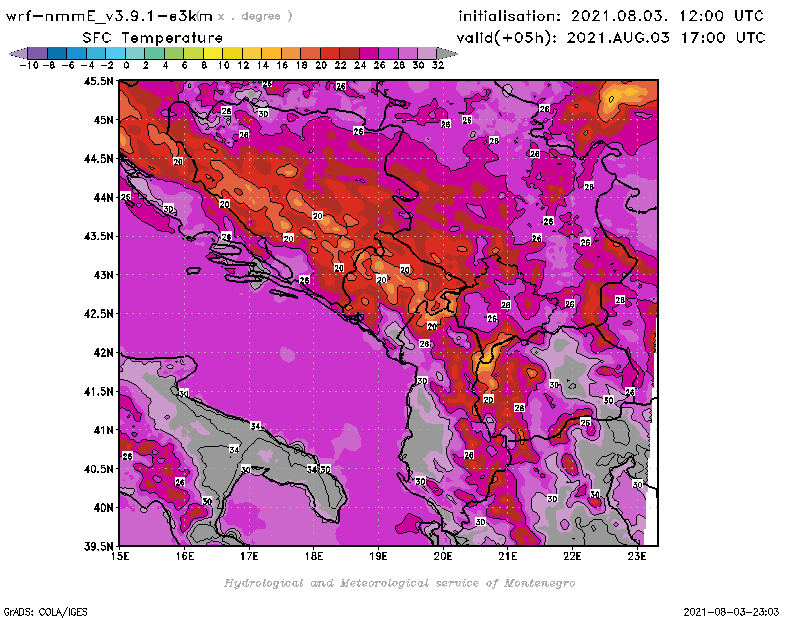Click the 44N latitude label
Image resolution: width=800 pixels, height=618 pixels.
(x=104, y=197)
